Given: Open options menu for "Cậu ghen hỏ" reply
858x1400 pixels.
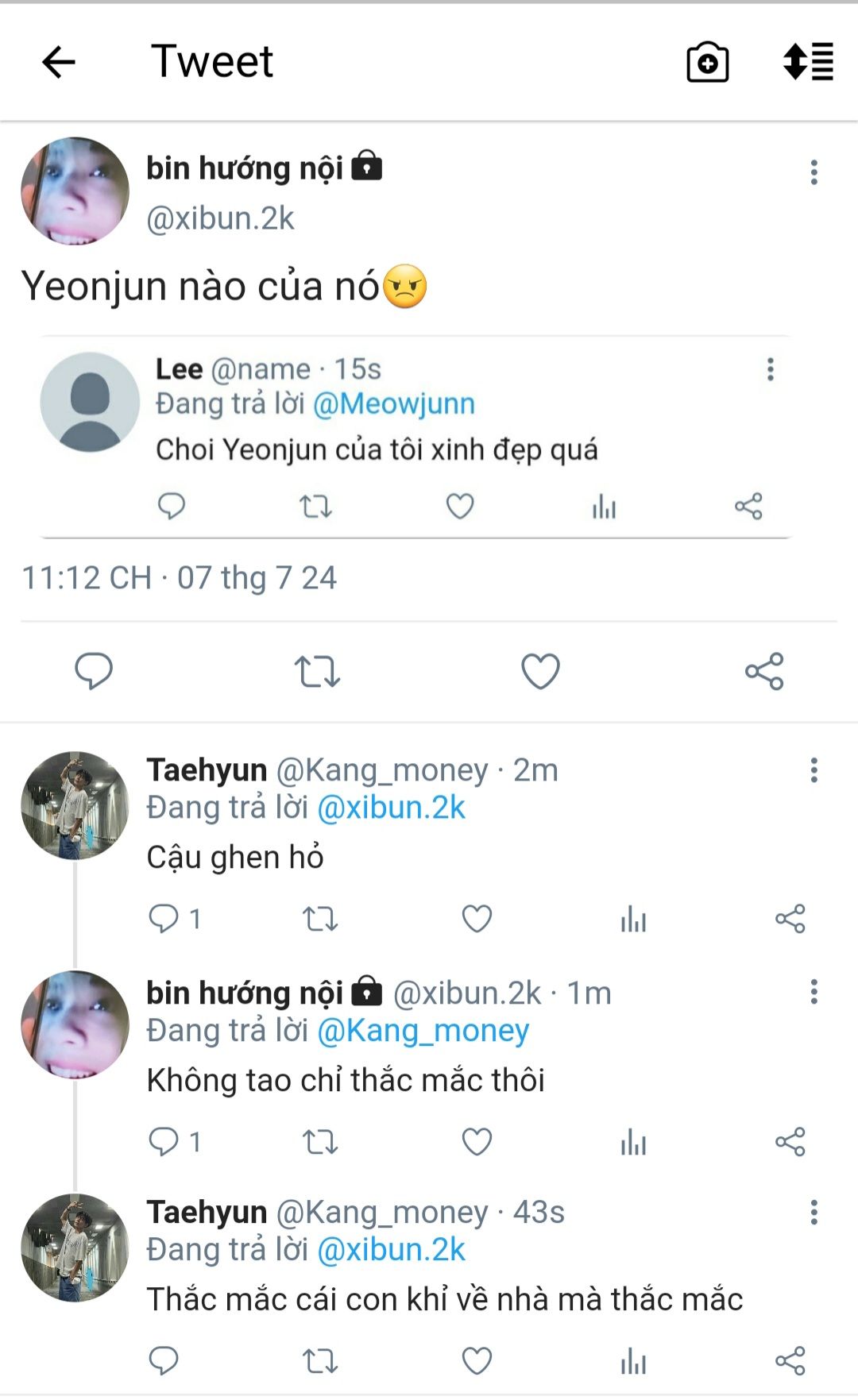Looking at the screenshot, I should pos(814,770).
